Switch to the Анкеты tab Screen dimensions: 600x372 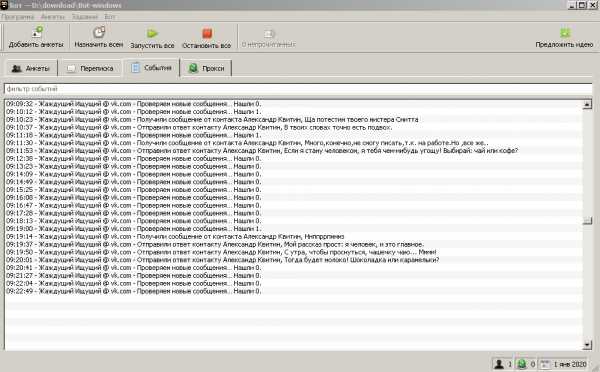[x=31, y=69]
